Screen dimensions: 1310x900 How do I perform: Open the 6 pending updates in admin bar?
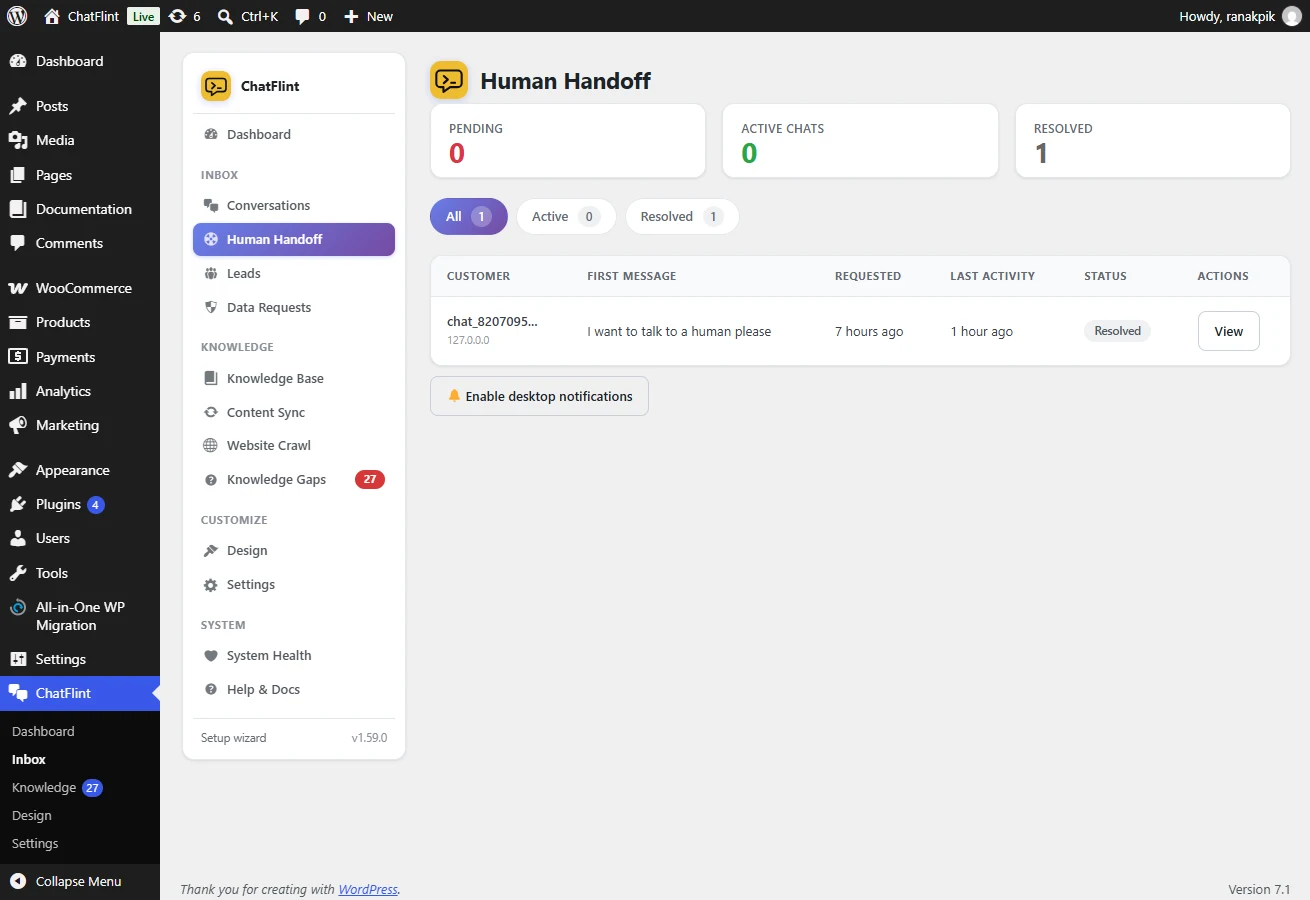185,16
